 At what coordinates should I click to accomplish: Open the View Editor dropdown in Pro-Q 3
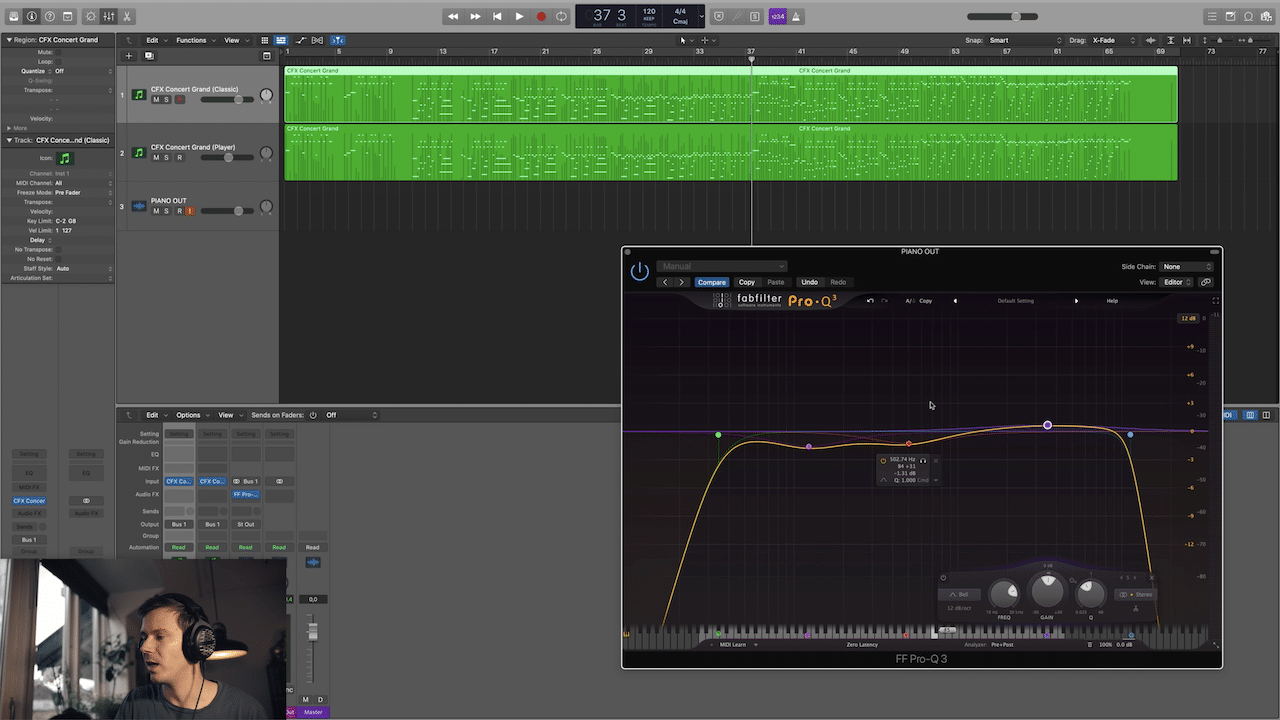(x=1176, y=282)
